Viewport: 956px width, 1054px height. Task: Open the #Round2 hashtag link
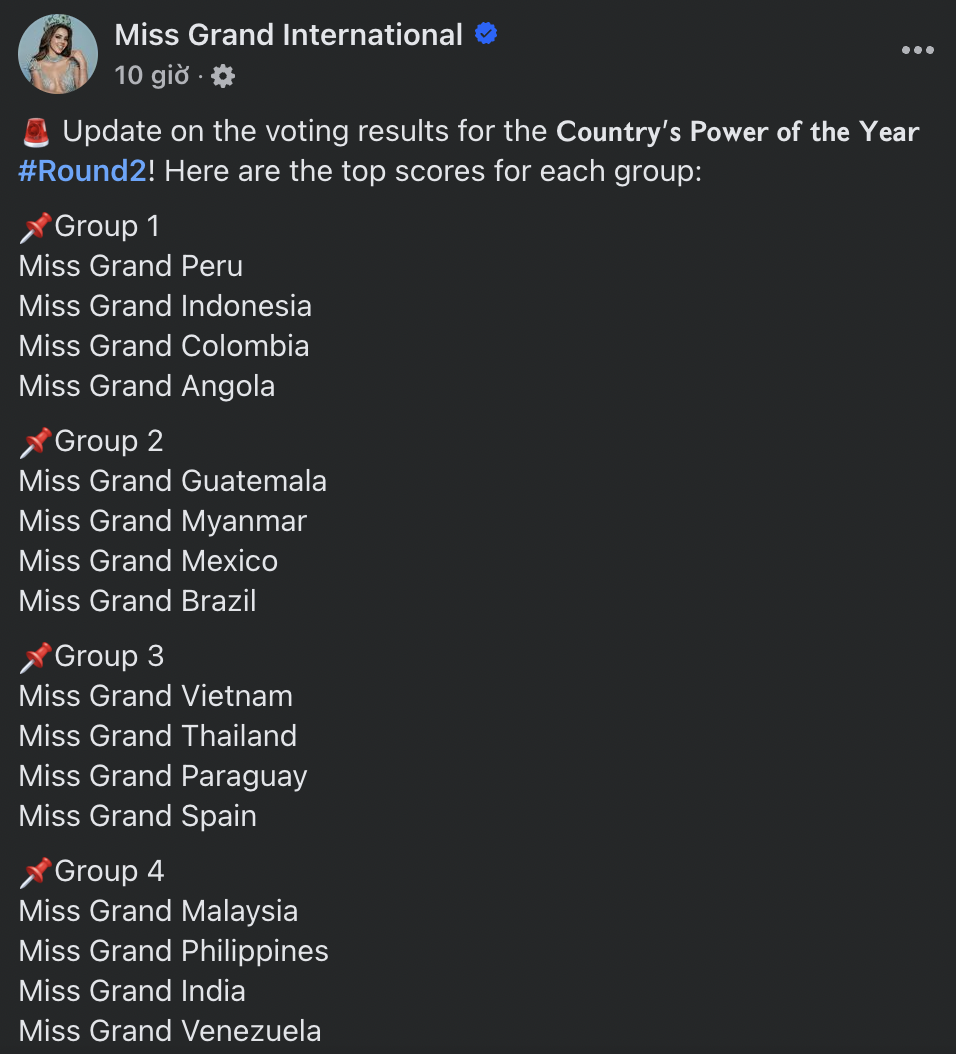point(83,171)
